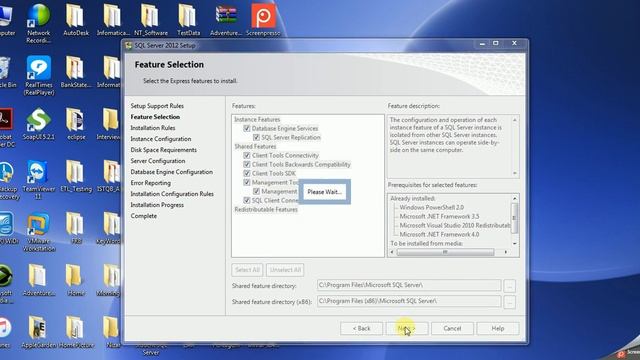Click prerequisites vertical scroll down arrow
The height and width of the screenshot is (360, 640).
[x=515, y=244]
